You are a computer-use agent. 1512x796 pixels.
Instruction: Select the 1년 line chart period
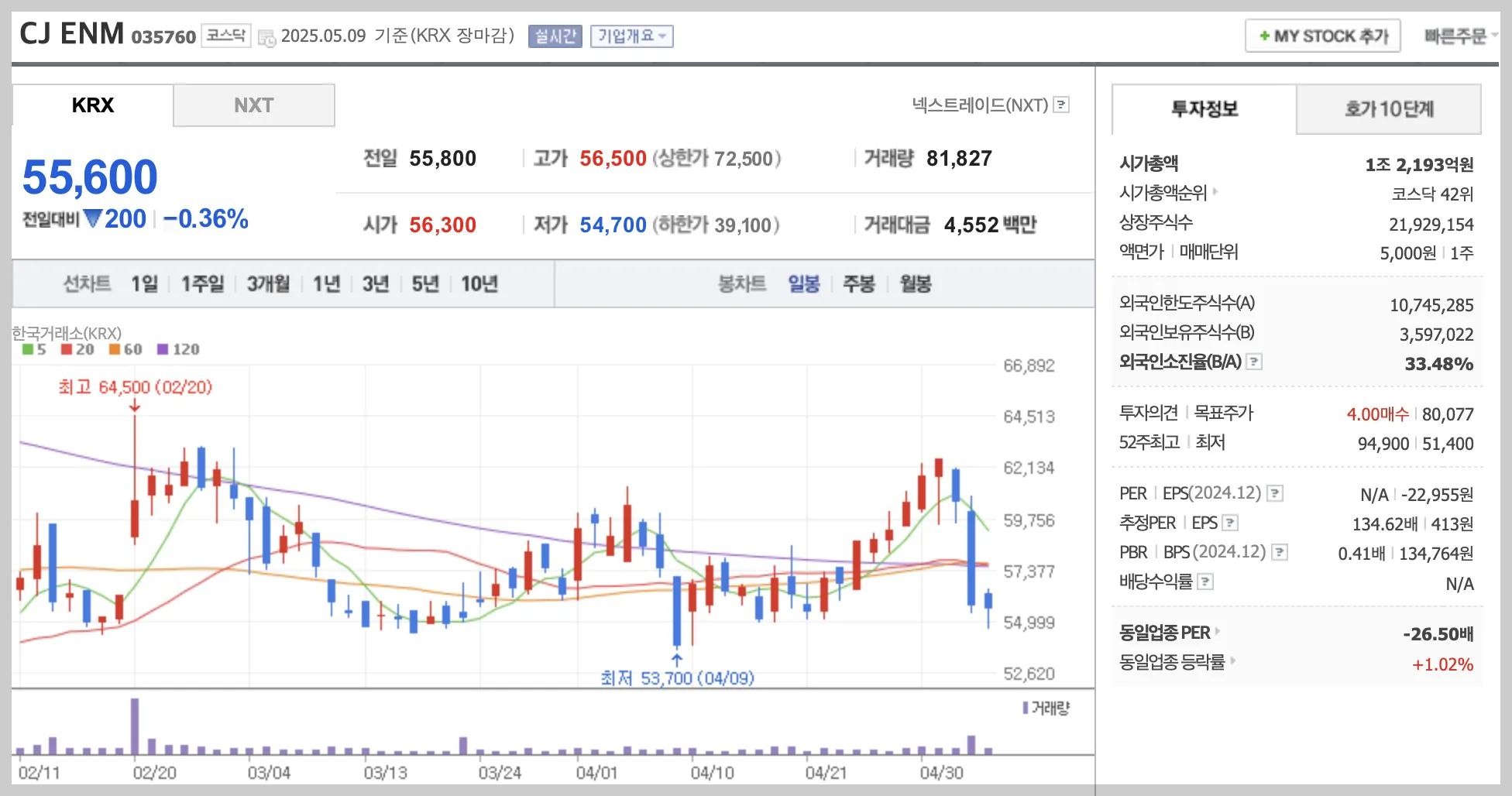(x=327, y=284)
